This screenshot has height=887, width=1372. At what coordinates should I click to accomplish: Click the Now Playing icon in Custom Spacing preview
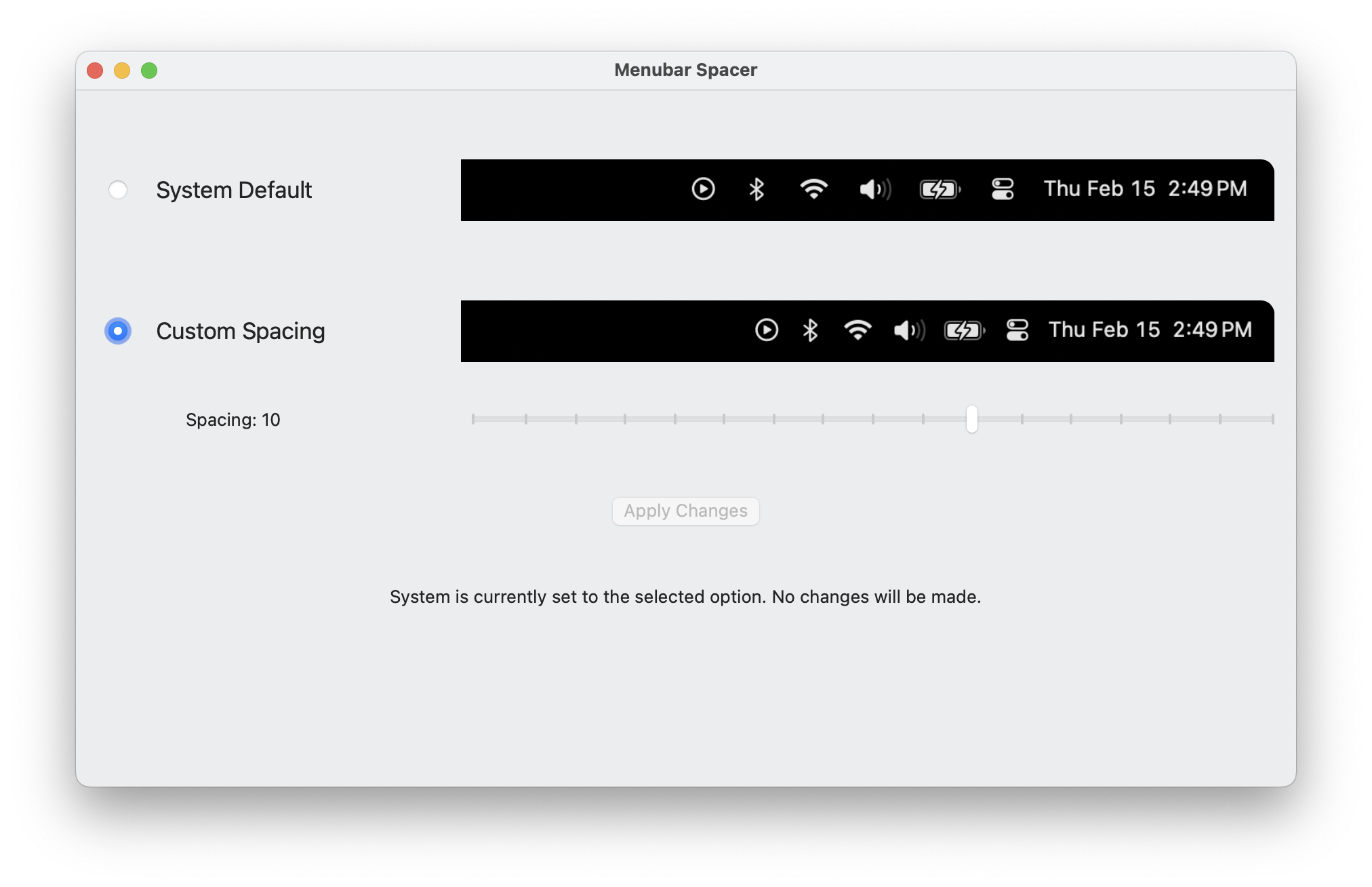point(767,329)
